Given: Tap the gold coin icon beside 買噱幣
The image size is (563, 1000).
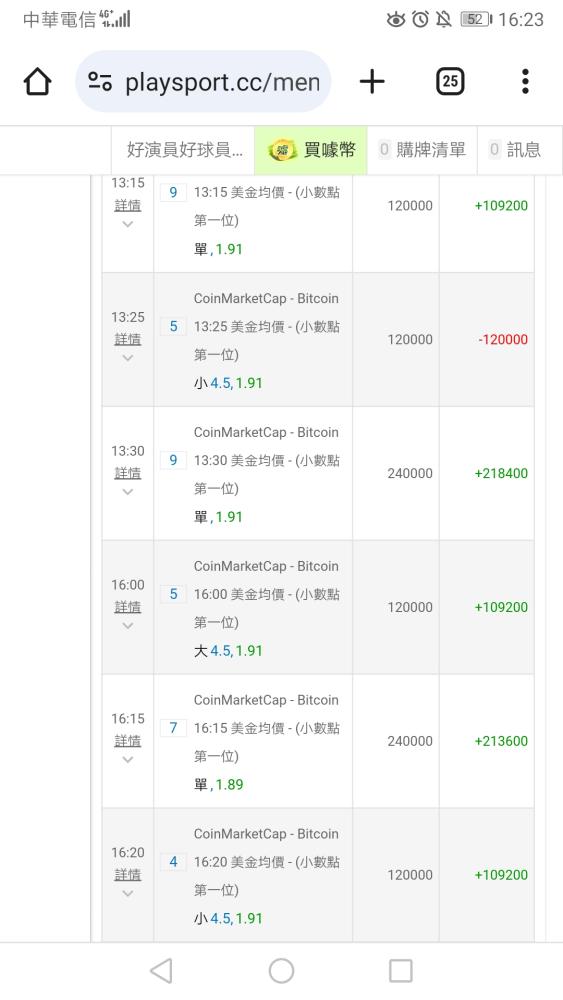Looking at the screenshot, I should click(282, 151).
